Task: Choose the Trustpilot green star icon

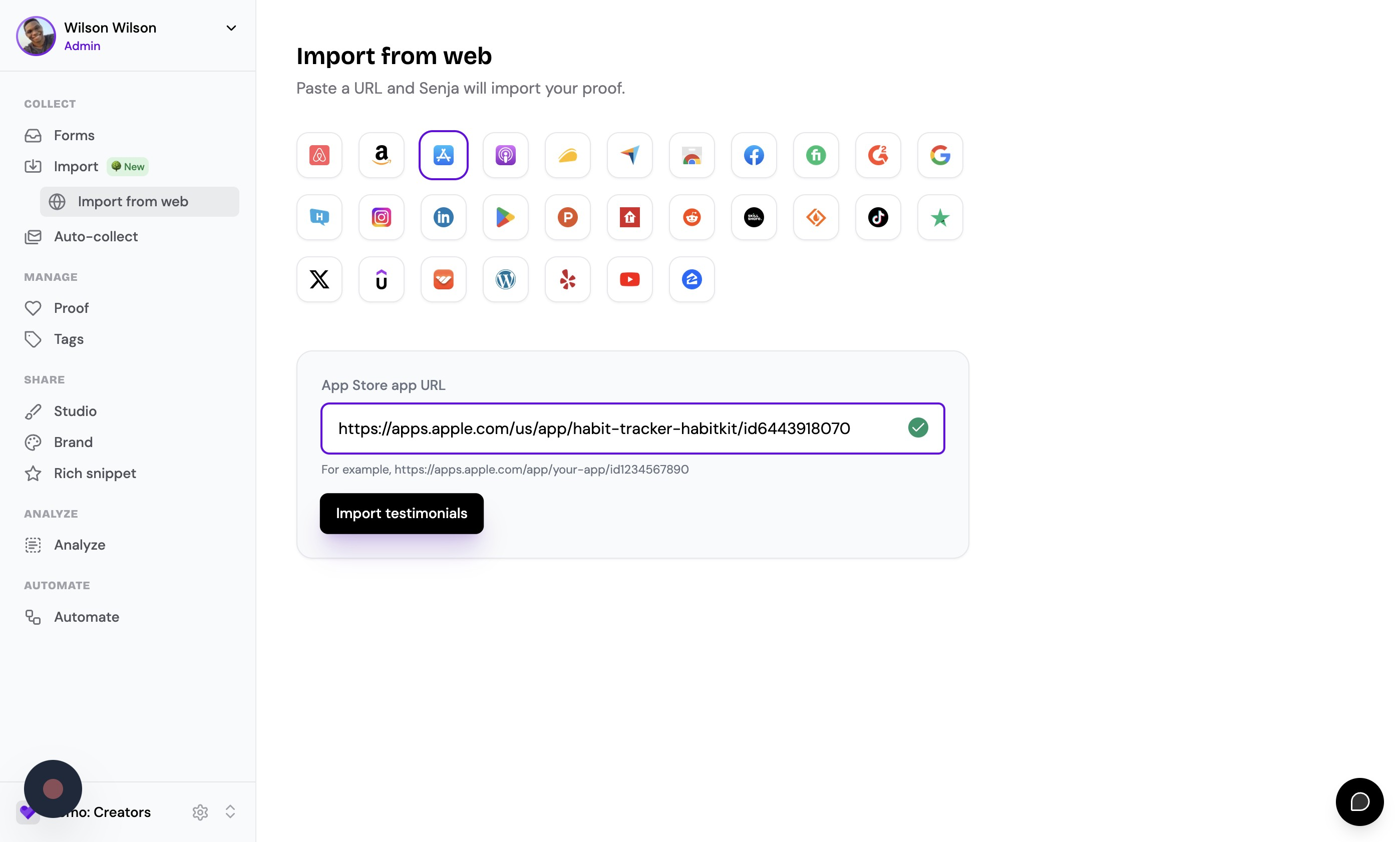Action: (940, 217)
